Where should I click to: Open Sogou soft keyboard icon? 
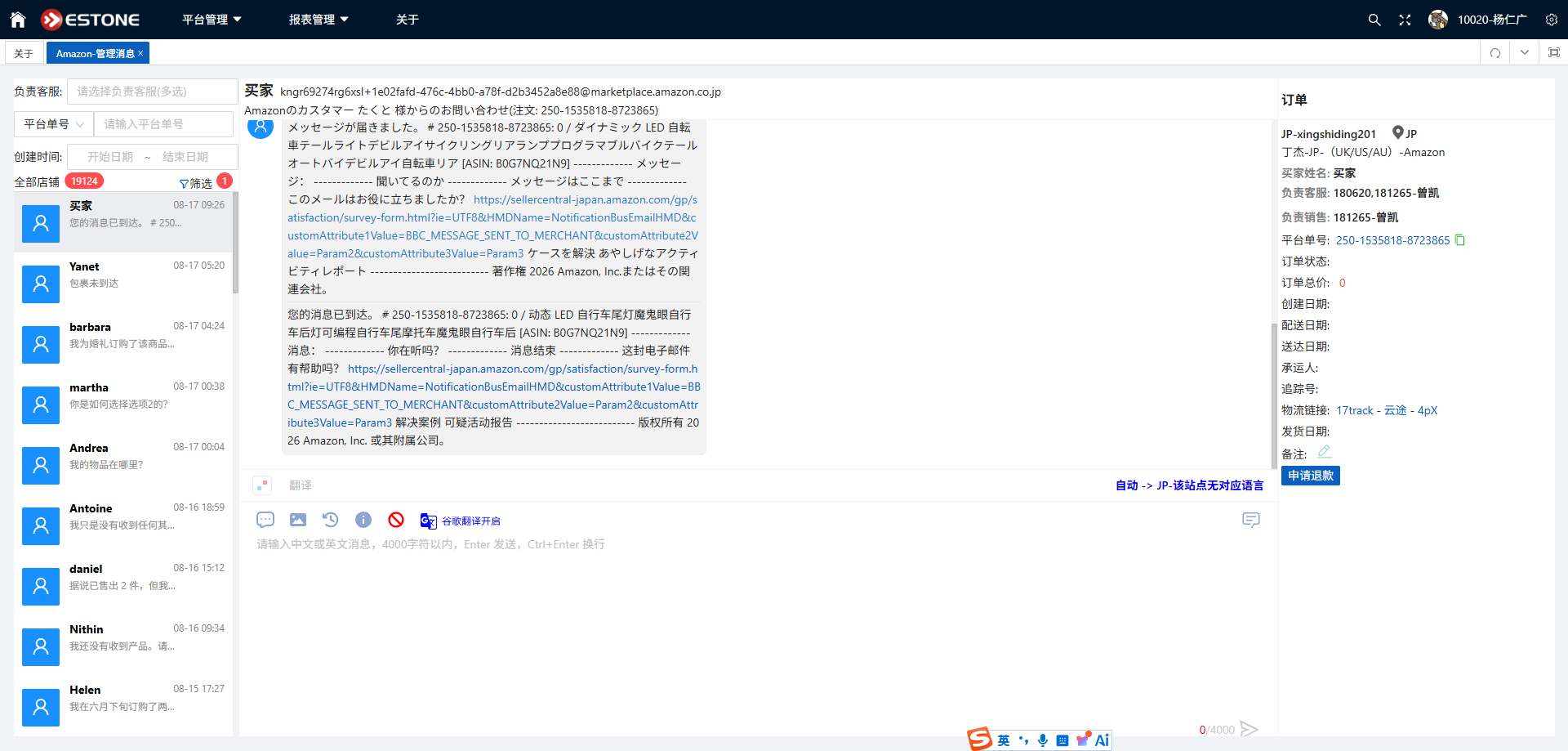[x=1062, y=740]
